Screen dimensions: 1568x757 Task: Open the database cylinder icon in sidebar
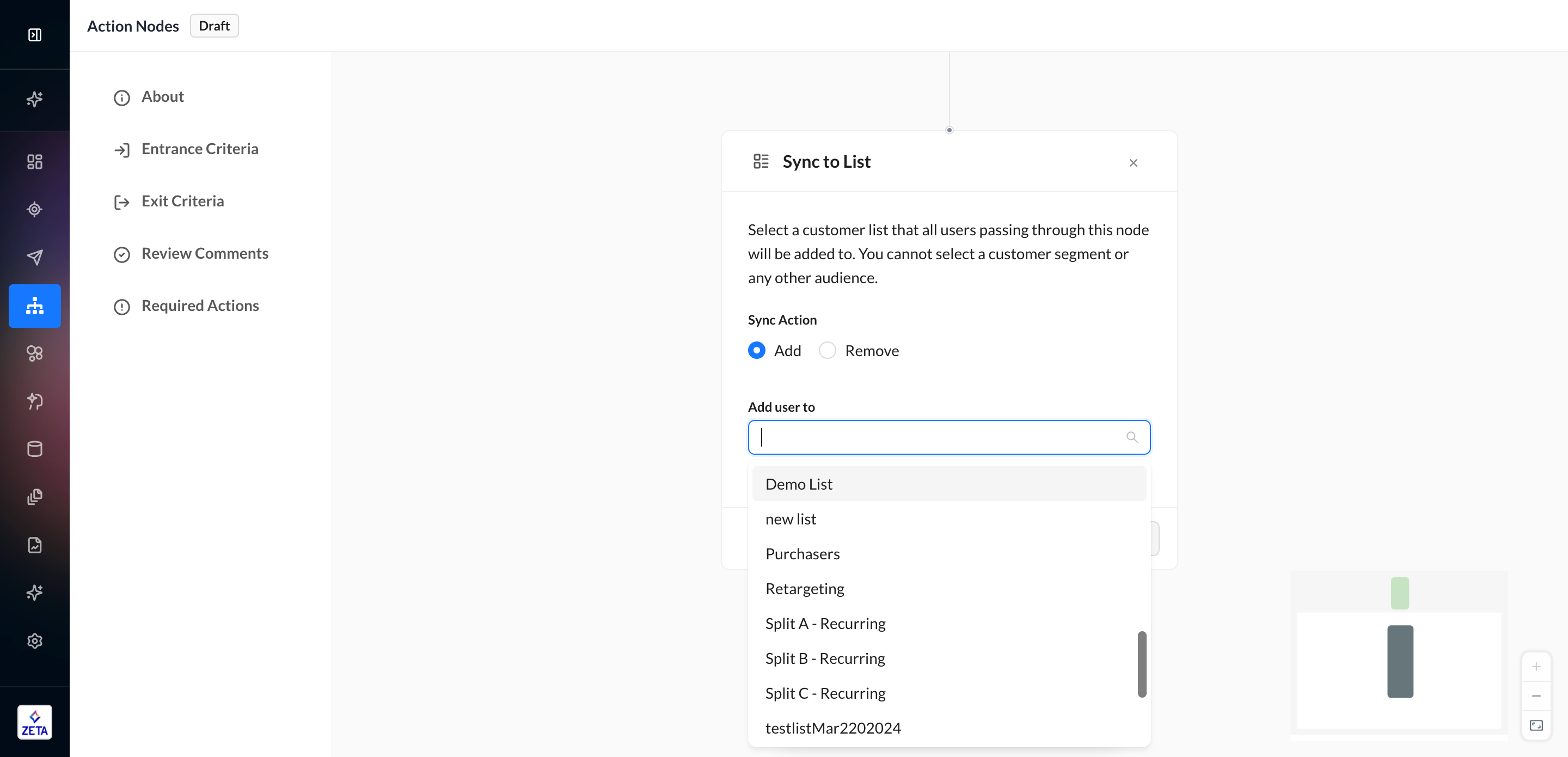click(35, 449)
